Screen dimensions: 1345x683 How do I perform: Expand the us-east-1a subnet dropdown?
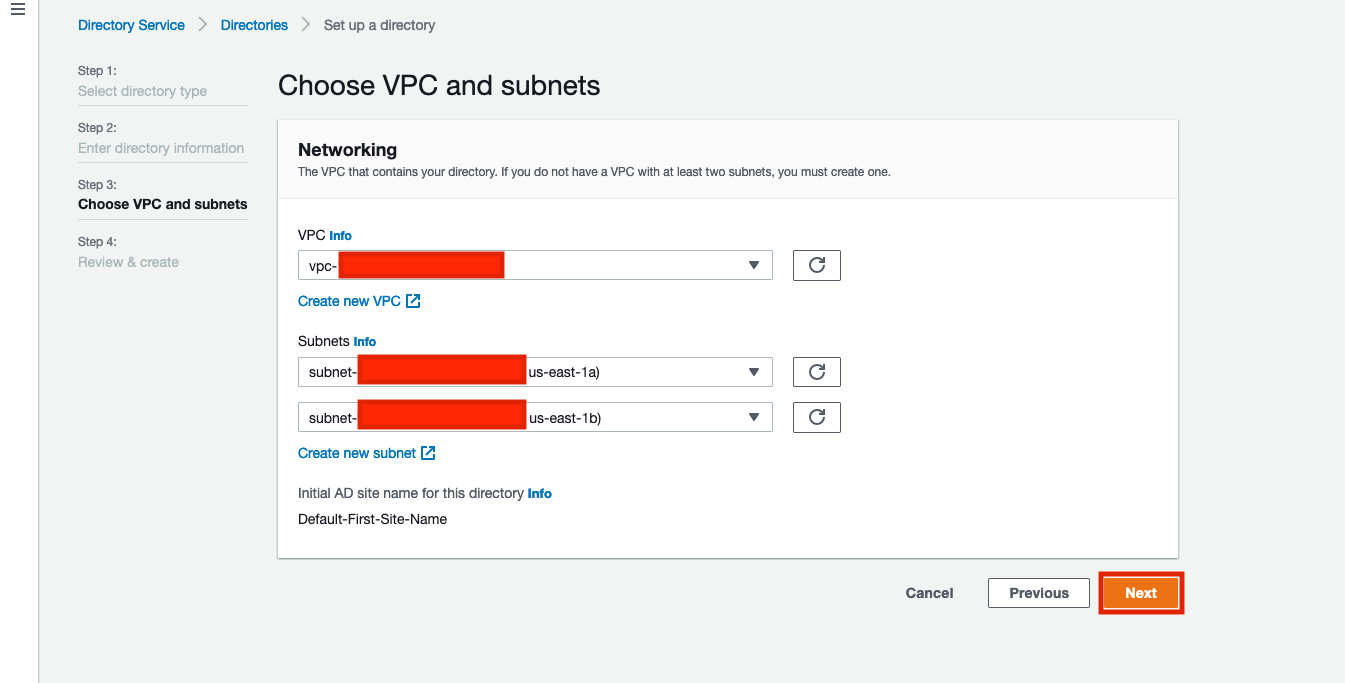pos(535,372)
